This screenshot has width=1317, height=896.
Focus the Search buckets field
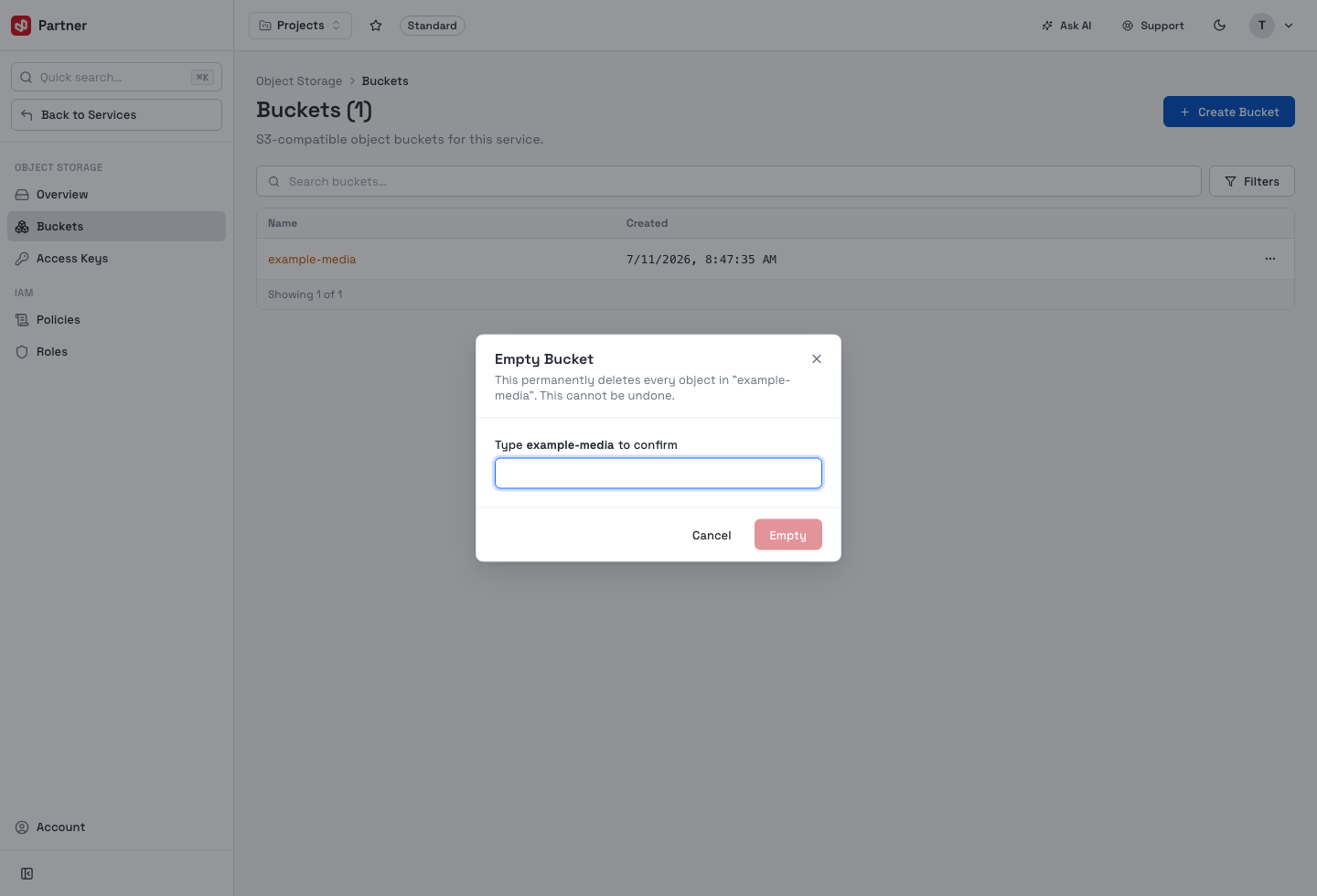(x=728, y=181)
